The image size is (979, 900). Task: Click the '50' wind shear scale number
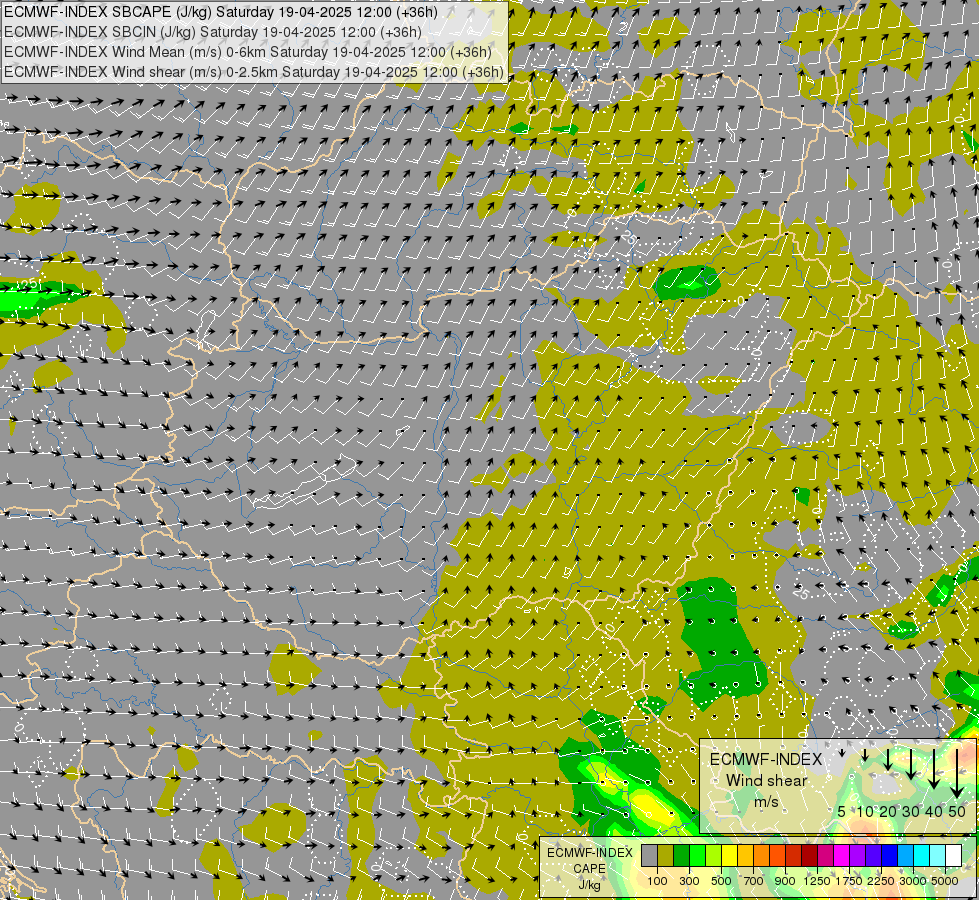(x=957, y=811)
